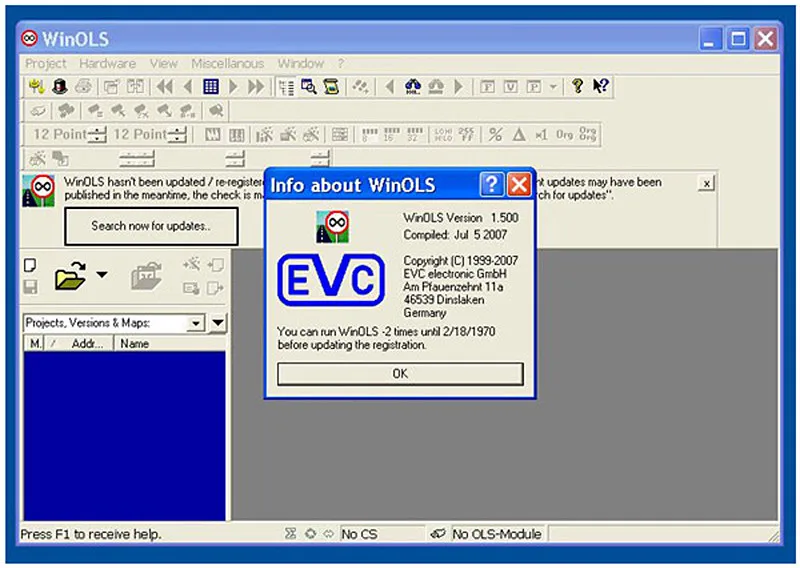Click the blue binoculars find icon
The image size is (800, 568).
(x=413, y=87)
